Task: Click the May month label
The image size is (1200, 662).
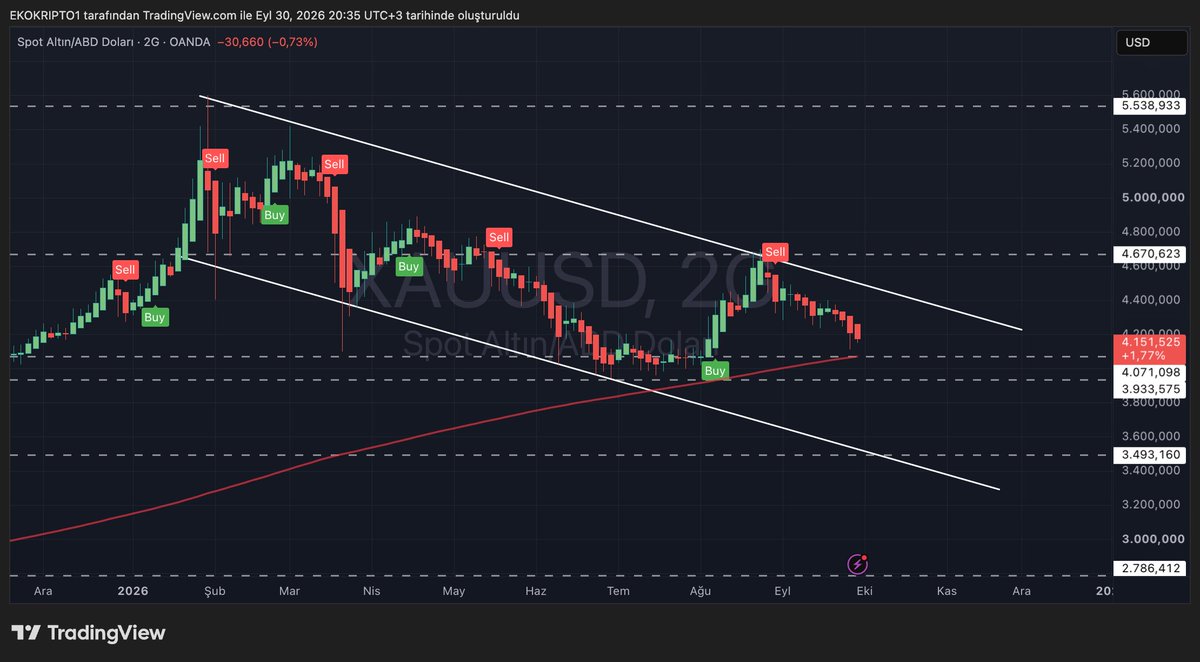Action: pyautogui.click(x=454, y=591)
